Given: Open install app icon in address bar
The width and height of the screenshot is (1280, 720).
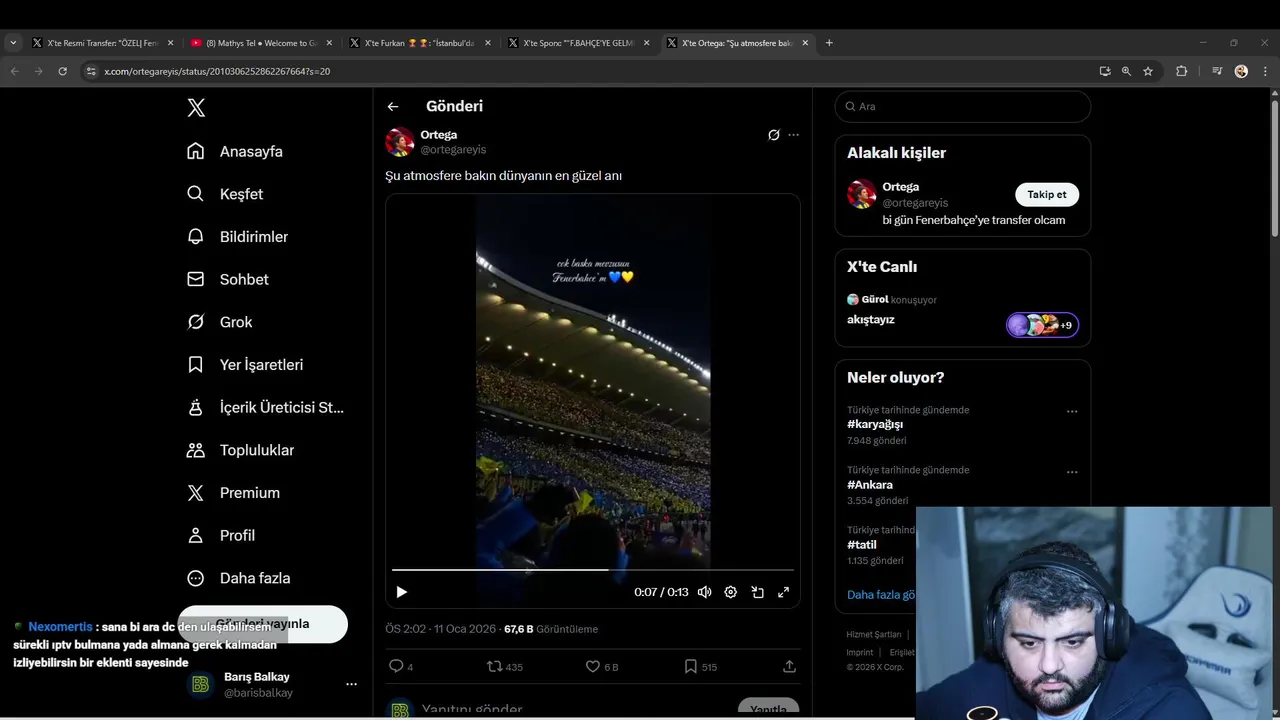Looking at the screenshot, I should pyautogui.click(x=1104, y=71).
